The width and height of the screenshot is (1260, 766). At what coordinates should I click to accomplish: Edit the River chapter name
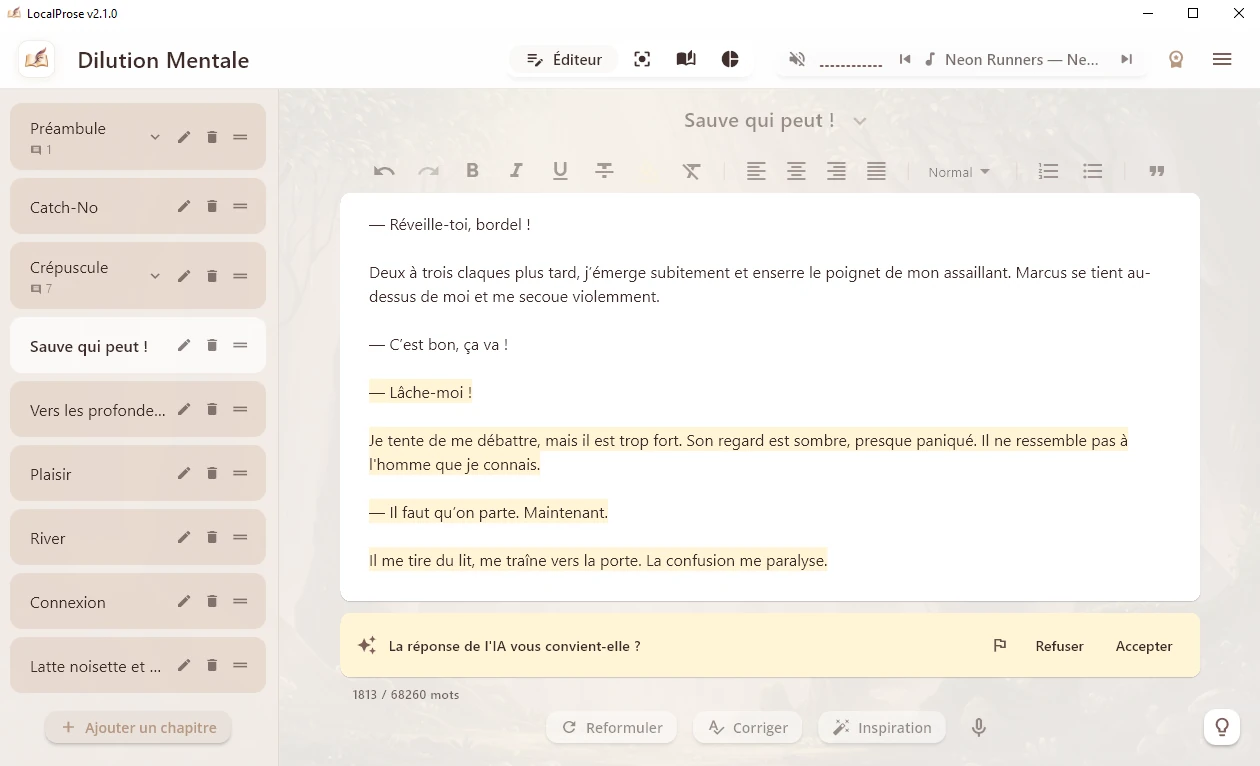184,538
